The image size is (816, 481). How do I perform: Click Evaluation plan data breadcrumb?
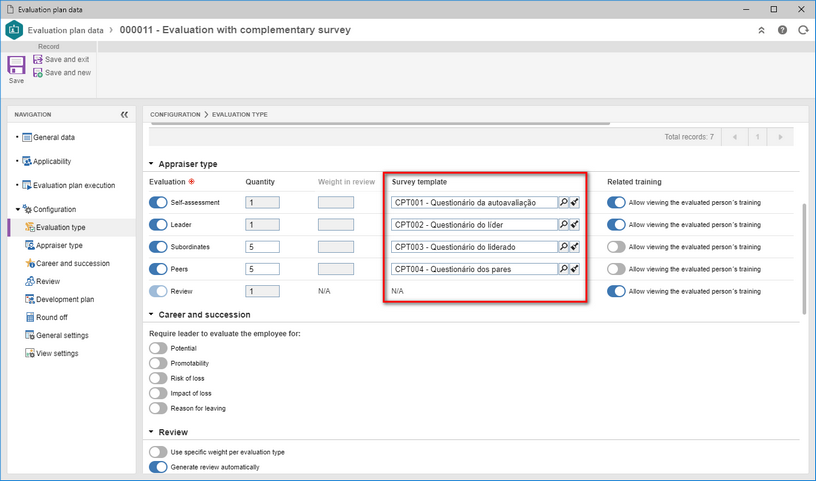(x=66, y=30)
